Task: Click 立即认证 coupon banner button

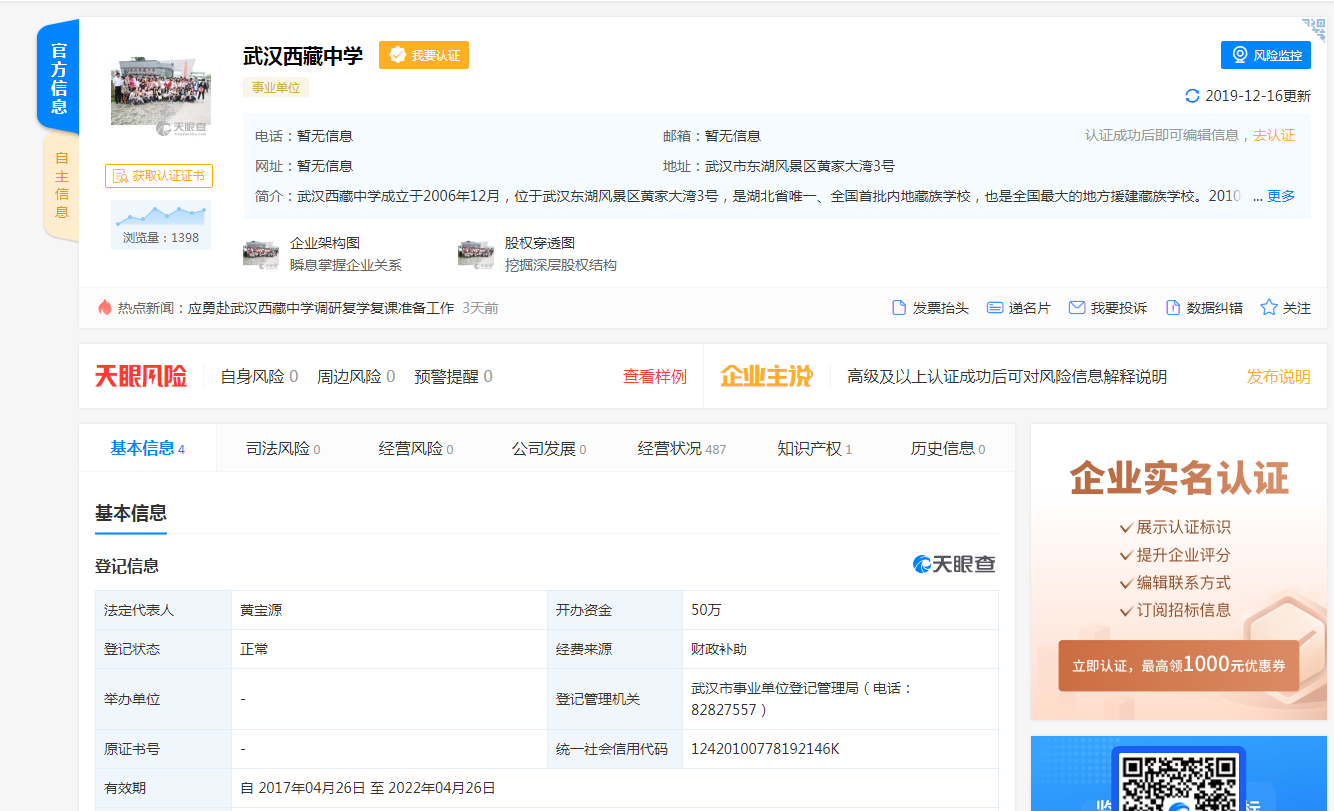Action: pos(1178,666)
